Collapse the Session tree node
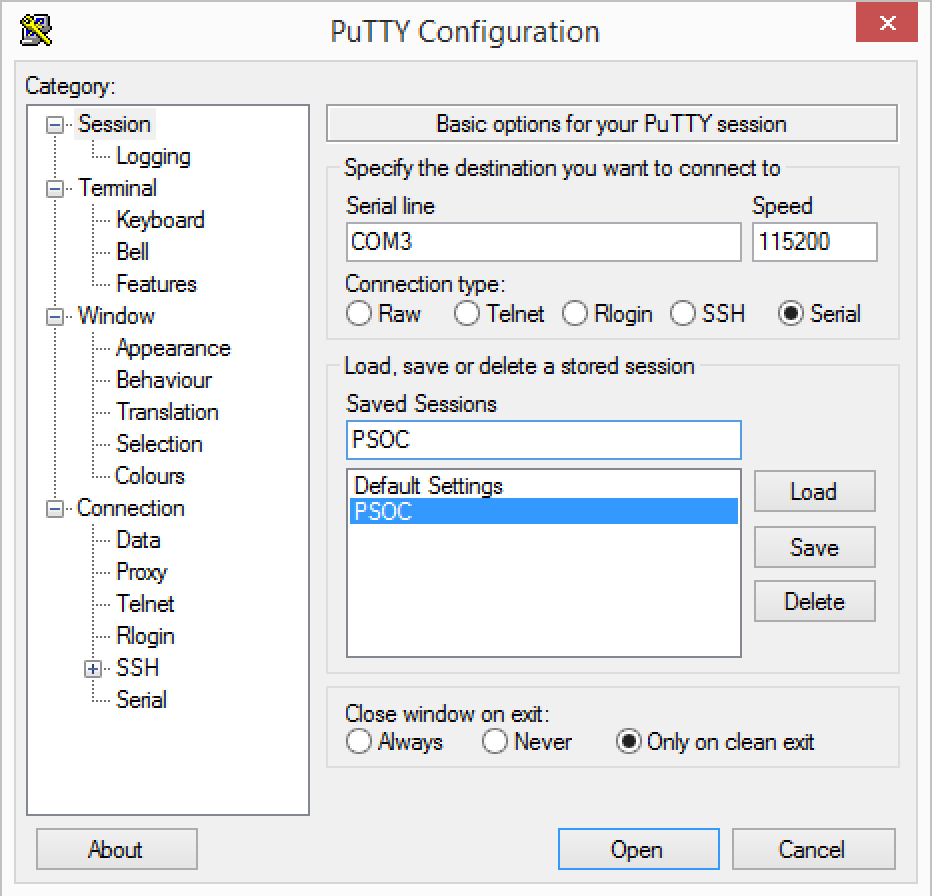Image resolution: width=932 pixels, height=896 pixels. [56, 125]
